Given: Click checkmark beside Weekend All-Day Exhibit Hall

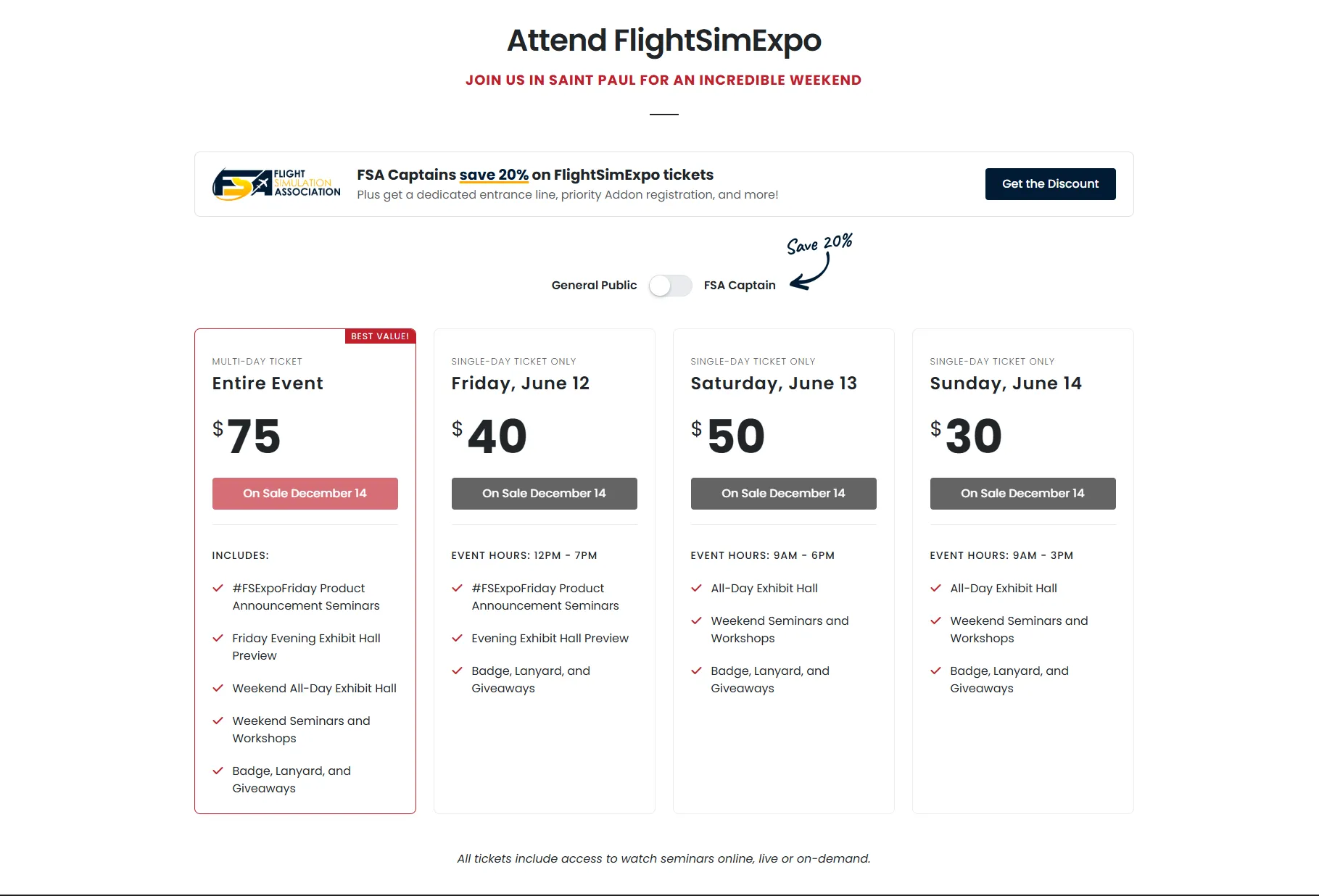Looking at the screenshot, I should coord(218,688).
